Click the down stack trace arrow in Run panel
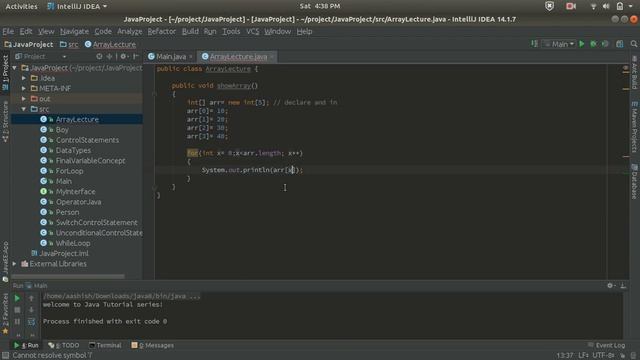This screenshot has width=640, height=360. [31, 310]
